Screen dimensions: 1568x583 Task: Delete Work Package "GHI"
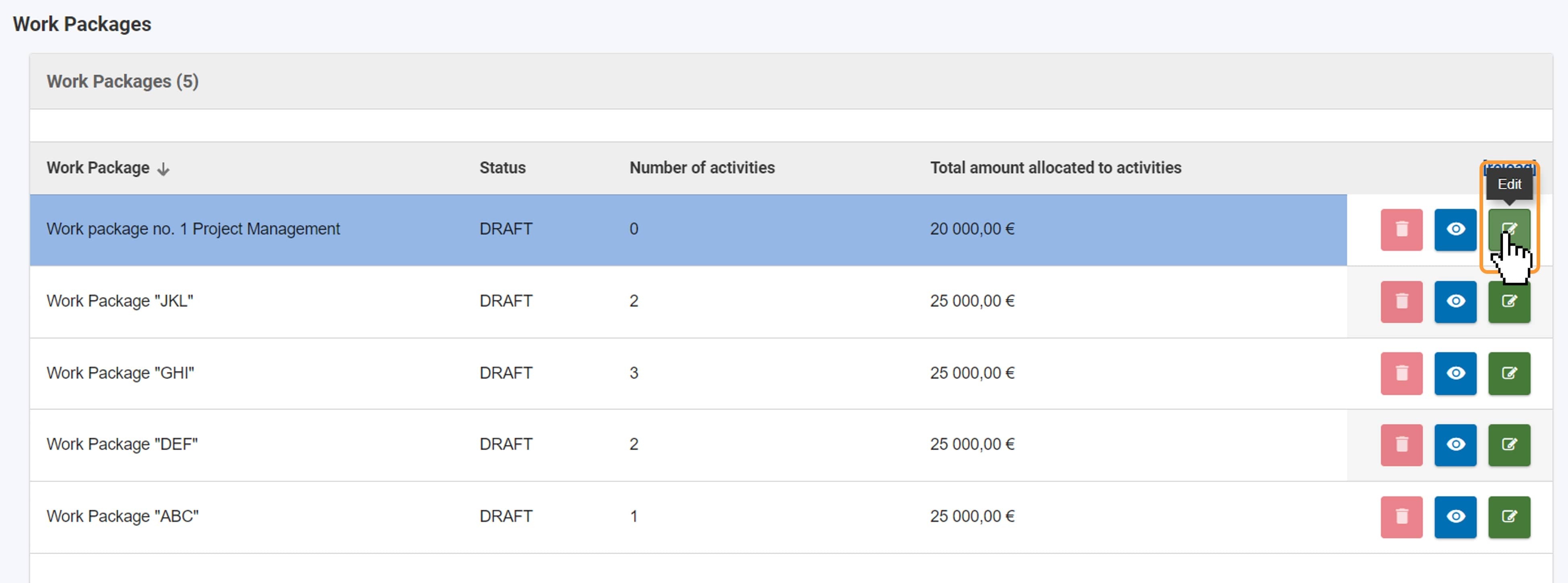(x=1401, y=373)
